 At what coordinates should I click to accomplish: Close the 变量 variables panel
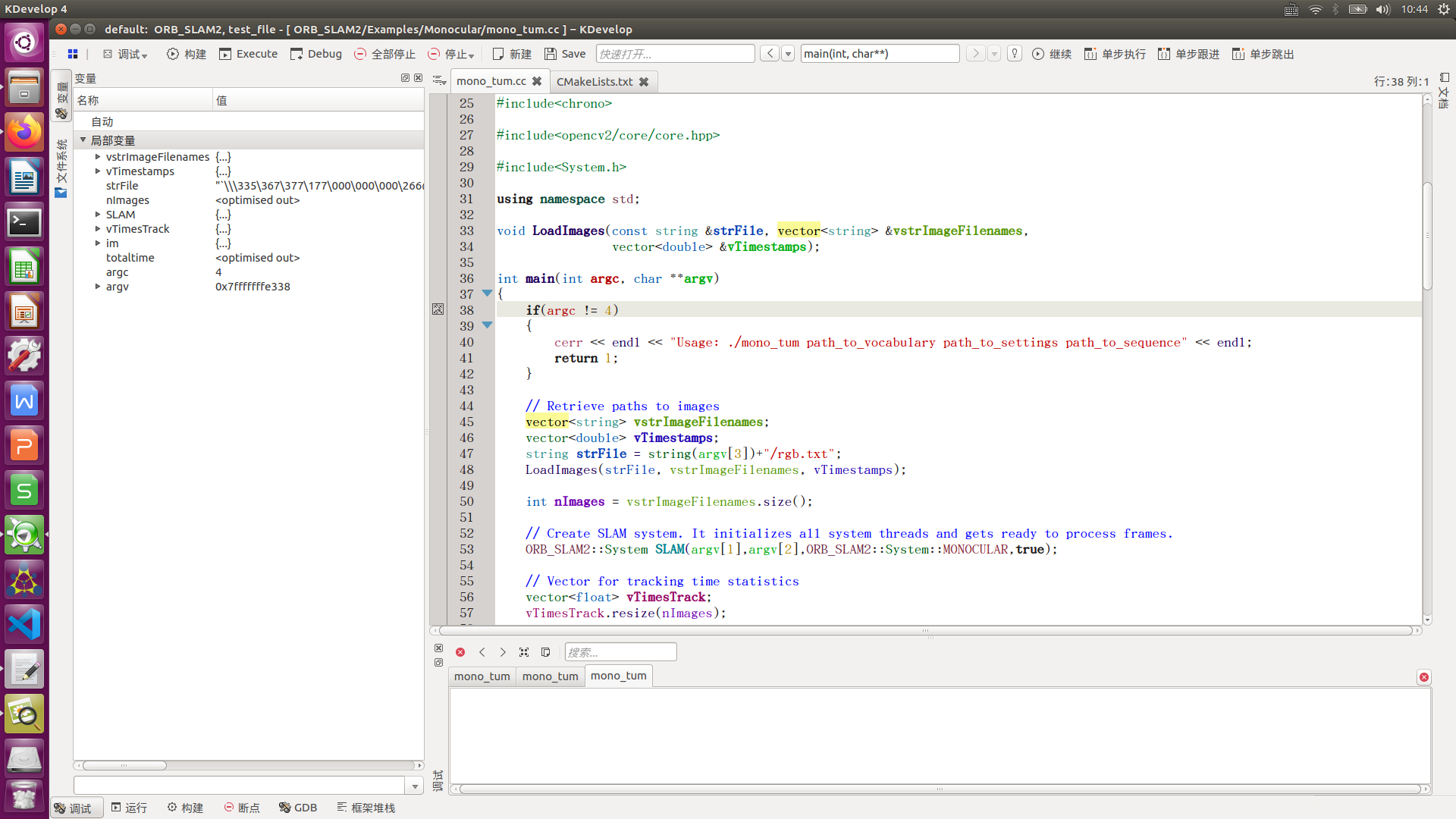click(418, 78)
